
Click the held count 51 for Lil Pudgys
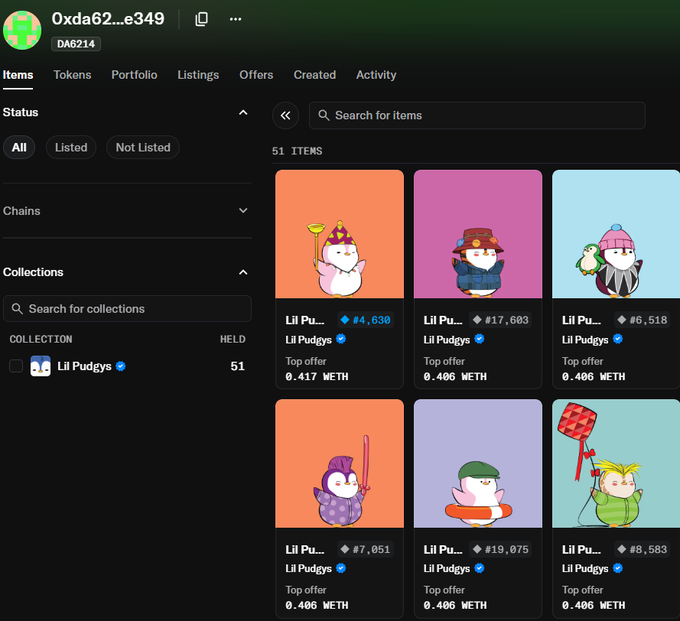pyautogui.click(x=238, y=366)
